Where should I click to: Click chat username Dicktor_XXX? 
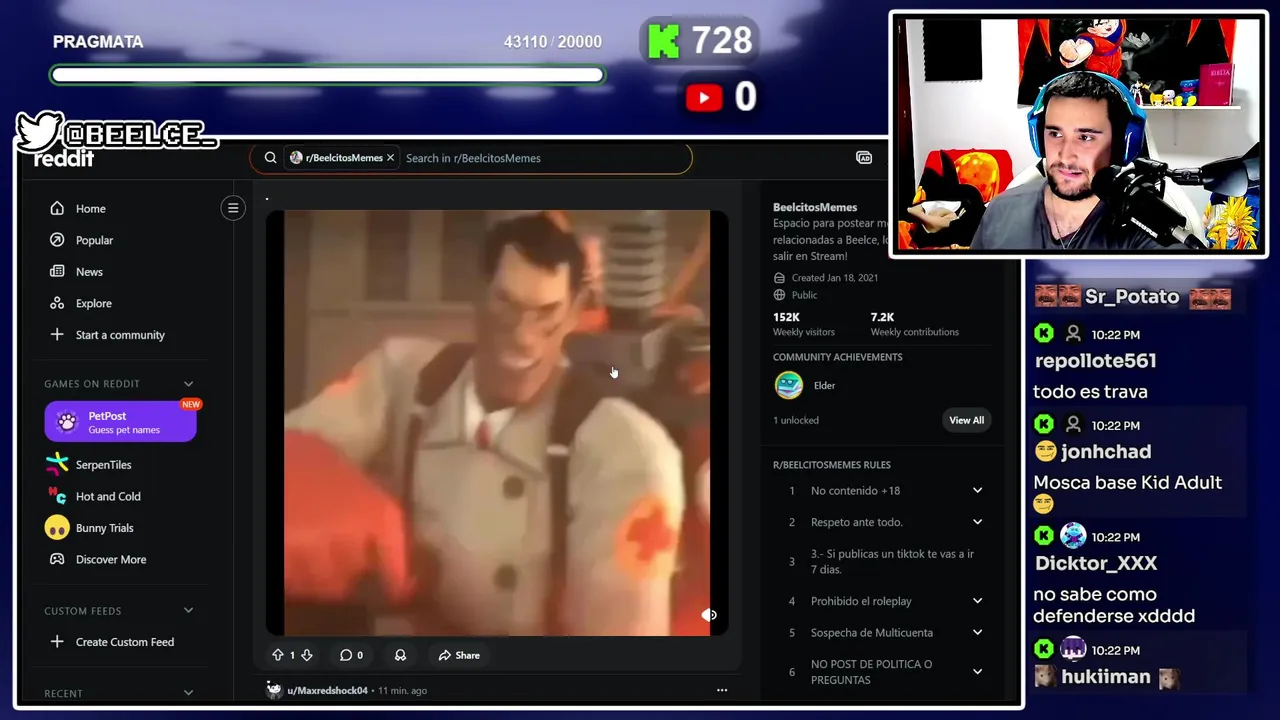1096,564
